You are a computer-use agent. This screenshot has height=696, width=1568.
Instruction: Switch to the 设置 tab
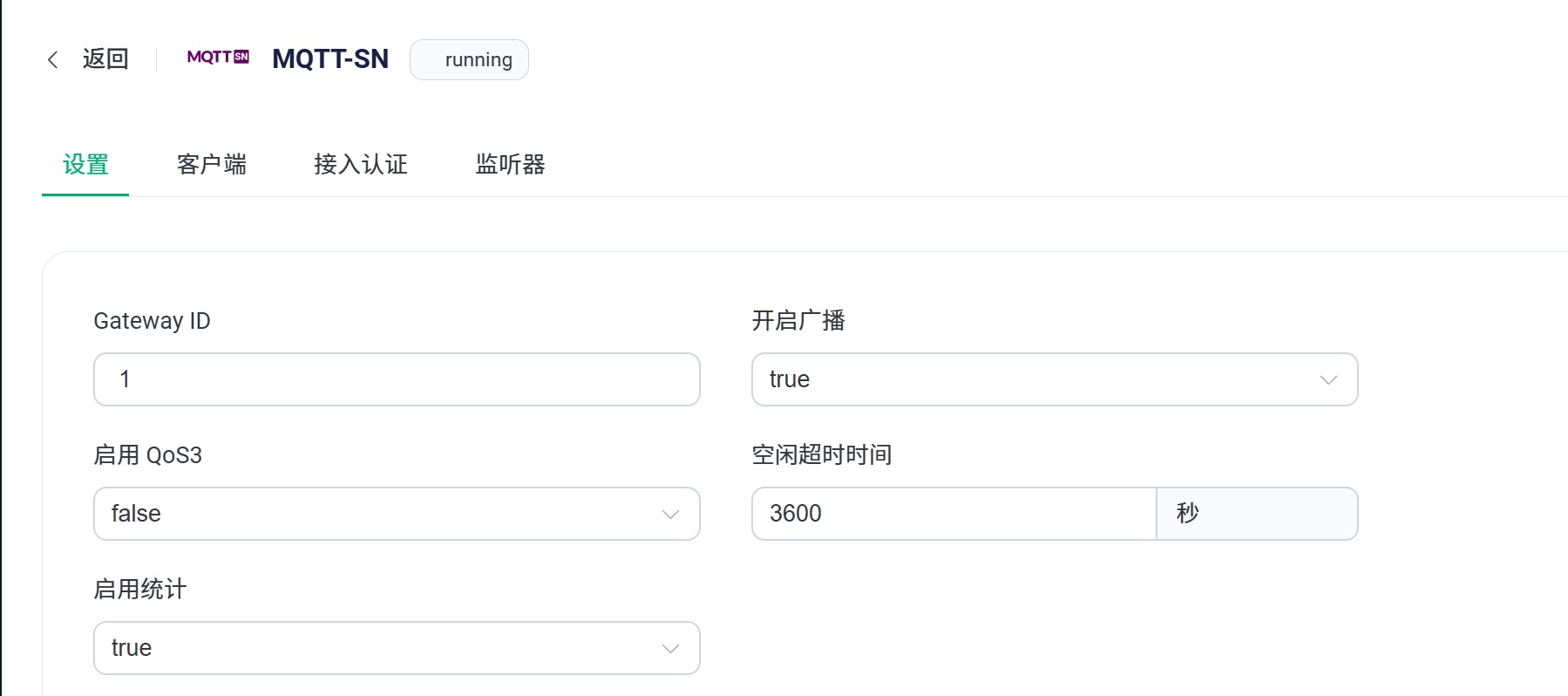(85, 164)
